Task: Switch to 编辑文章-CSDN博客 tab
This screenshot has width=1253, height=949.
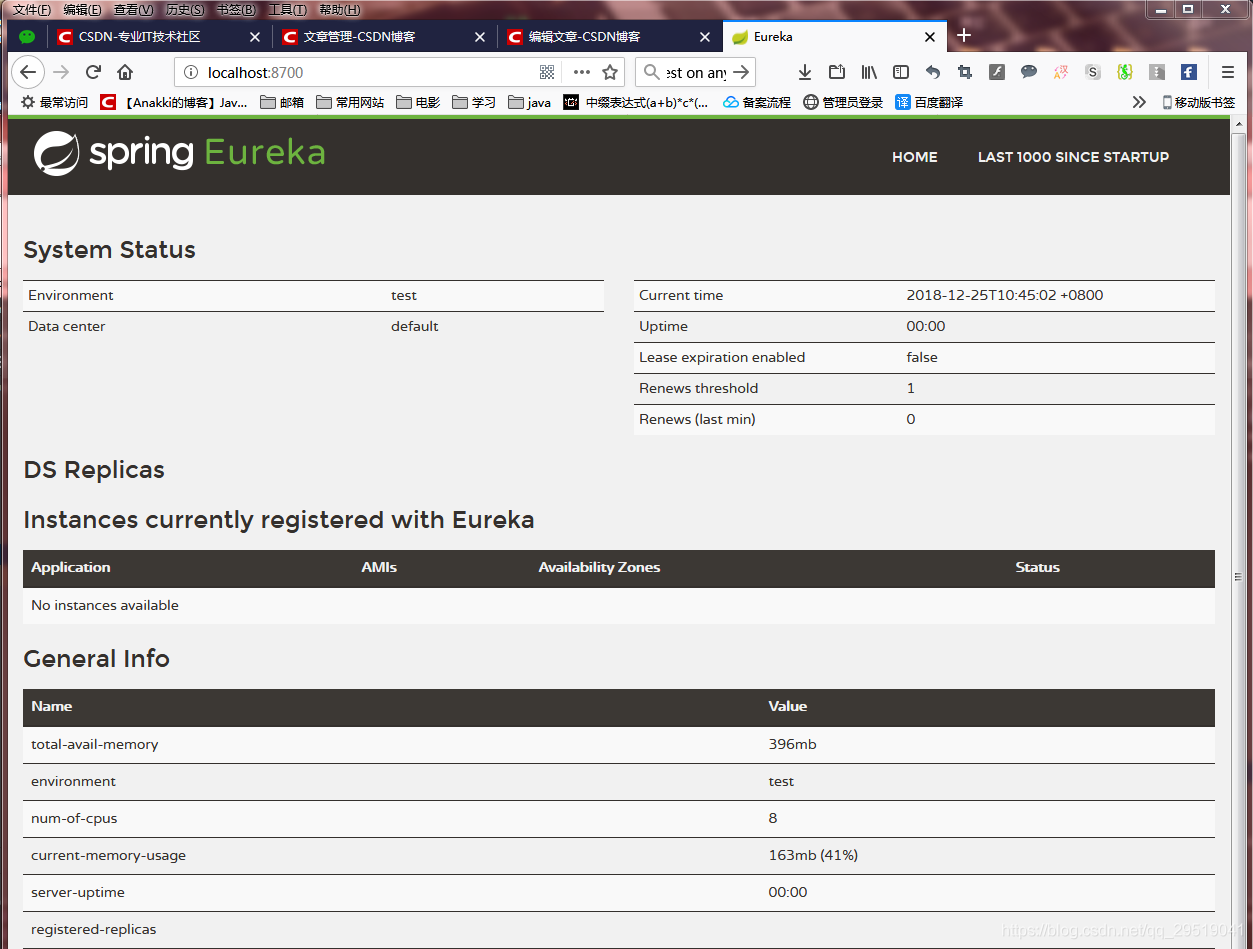Action: click(609, 37)
